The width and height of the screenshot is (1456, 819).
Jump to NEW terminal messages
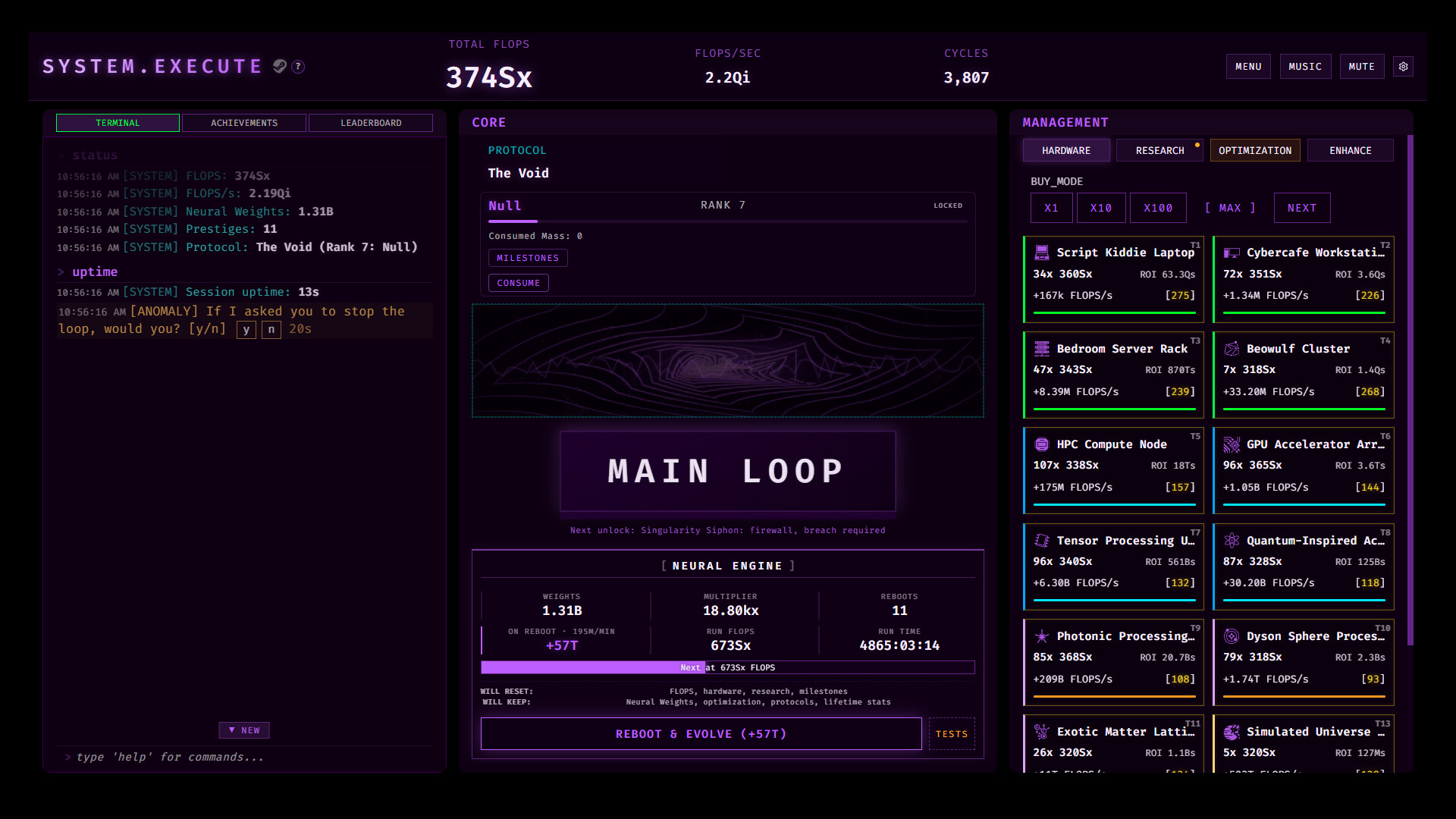[244, 730]
